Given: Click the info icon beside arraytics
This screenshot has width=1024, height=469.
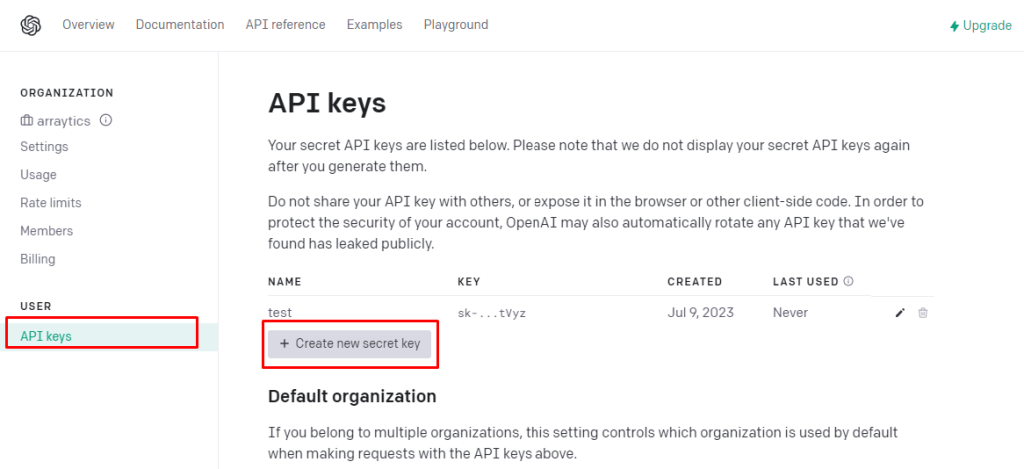Looking at the screenshot, I should [x=106, y=120].
